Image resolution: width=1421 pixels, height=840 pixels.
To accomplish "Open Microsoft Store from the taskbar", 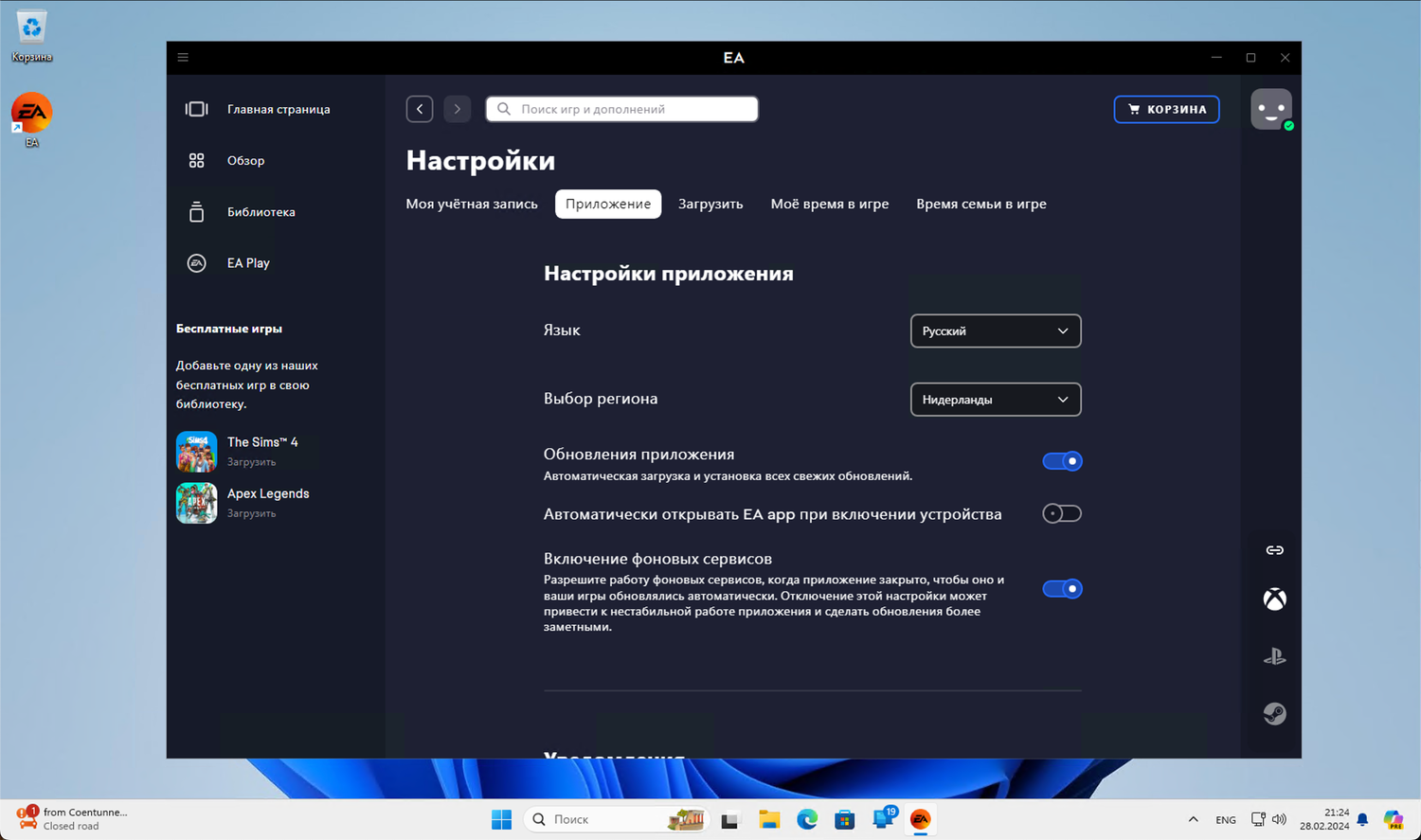I will (x=845, y=820).
